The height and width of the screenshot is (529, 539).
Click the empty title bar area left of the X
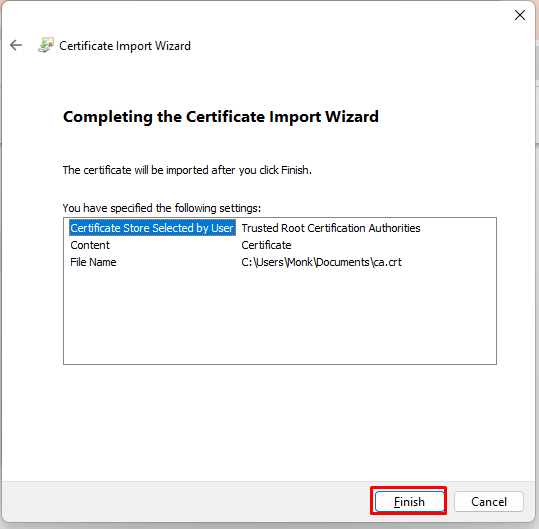point(344,15)
